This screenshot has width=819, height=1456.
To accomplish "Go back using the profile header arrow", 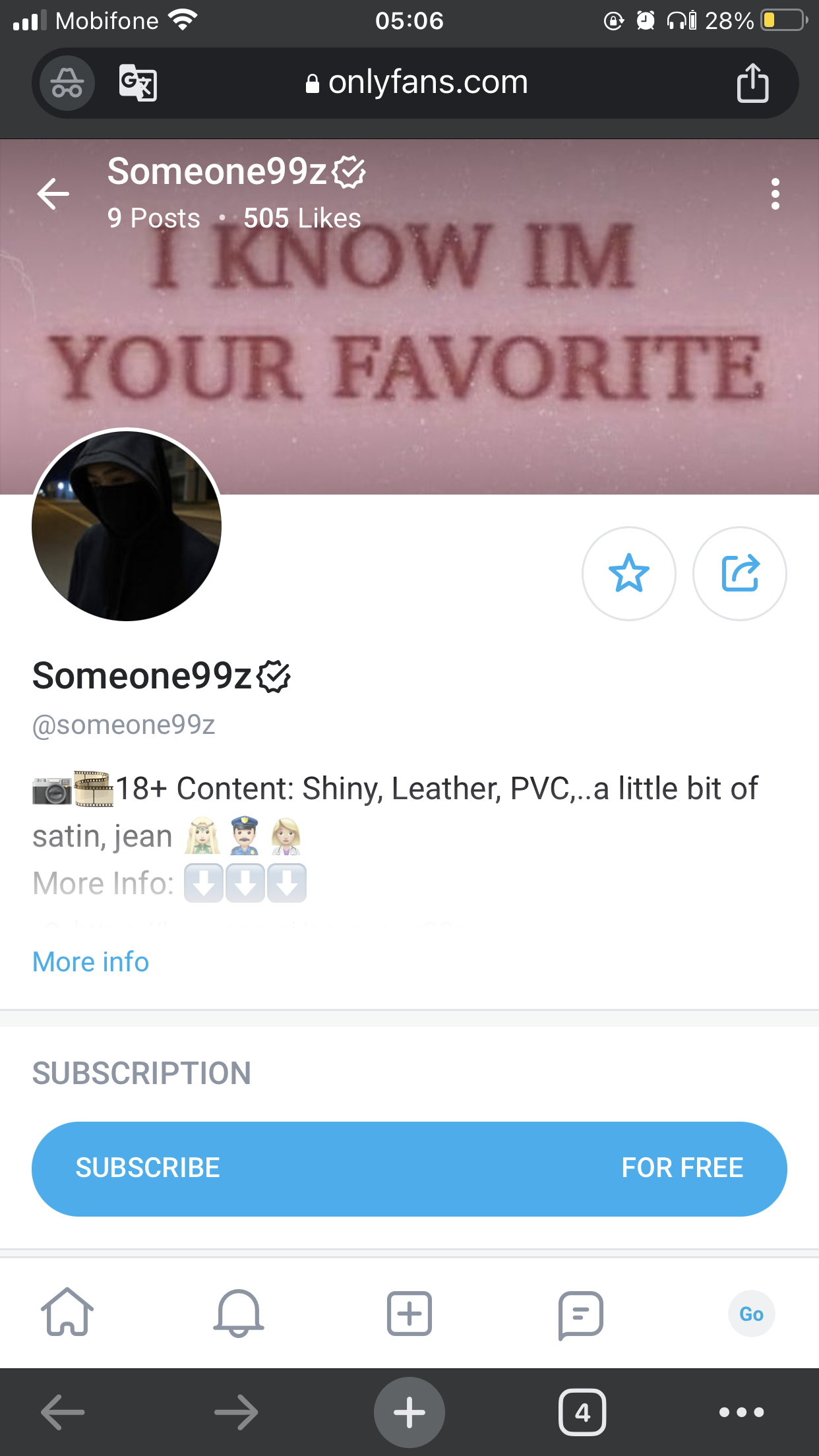I will click(53, 194).
